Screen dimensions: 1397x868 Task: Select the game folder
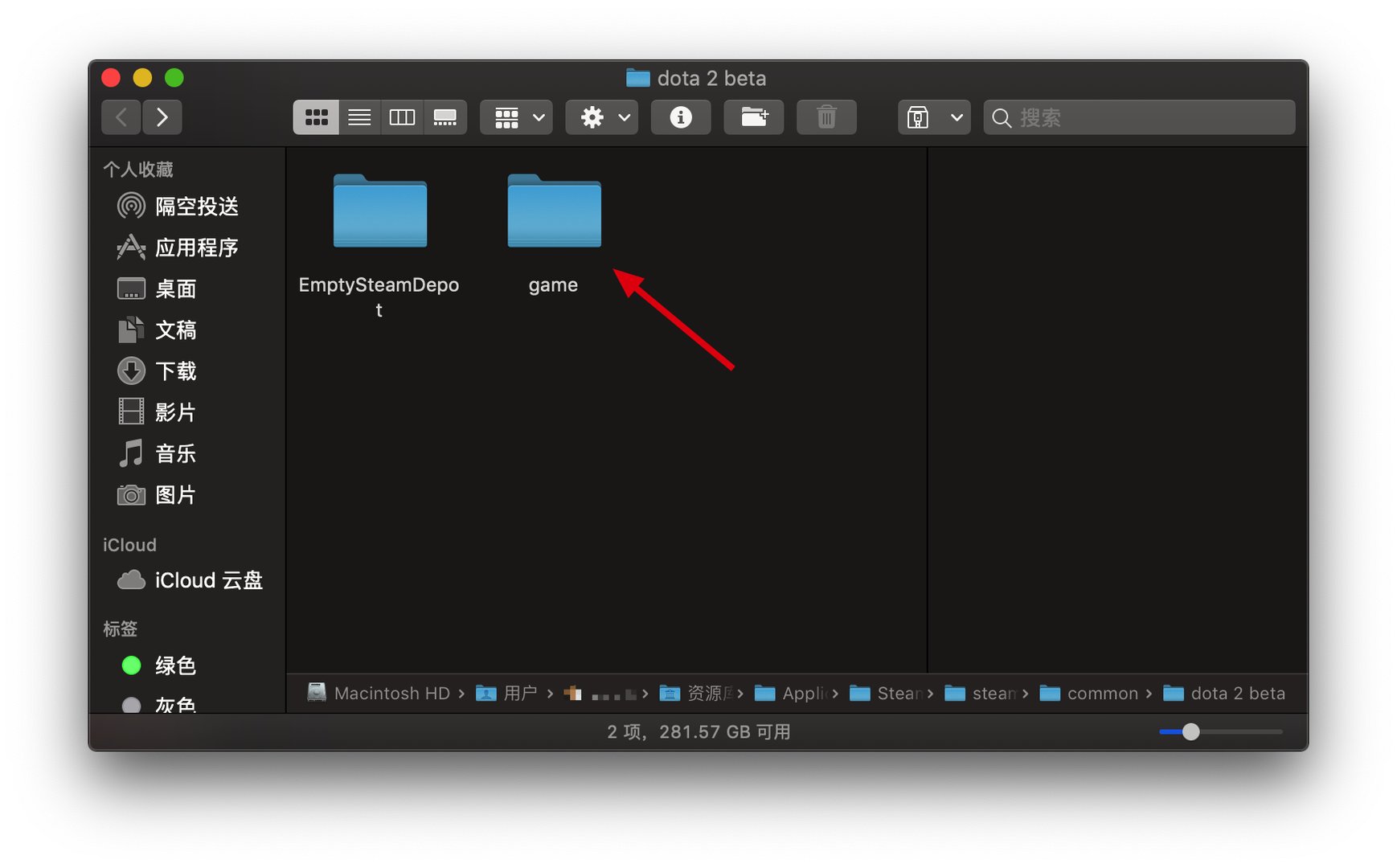(554, 212)
